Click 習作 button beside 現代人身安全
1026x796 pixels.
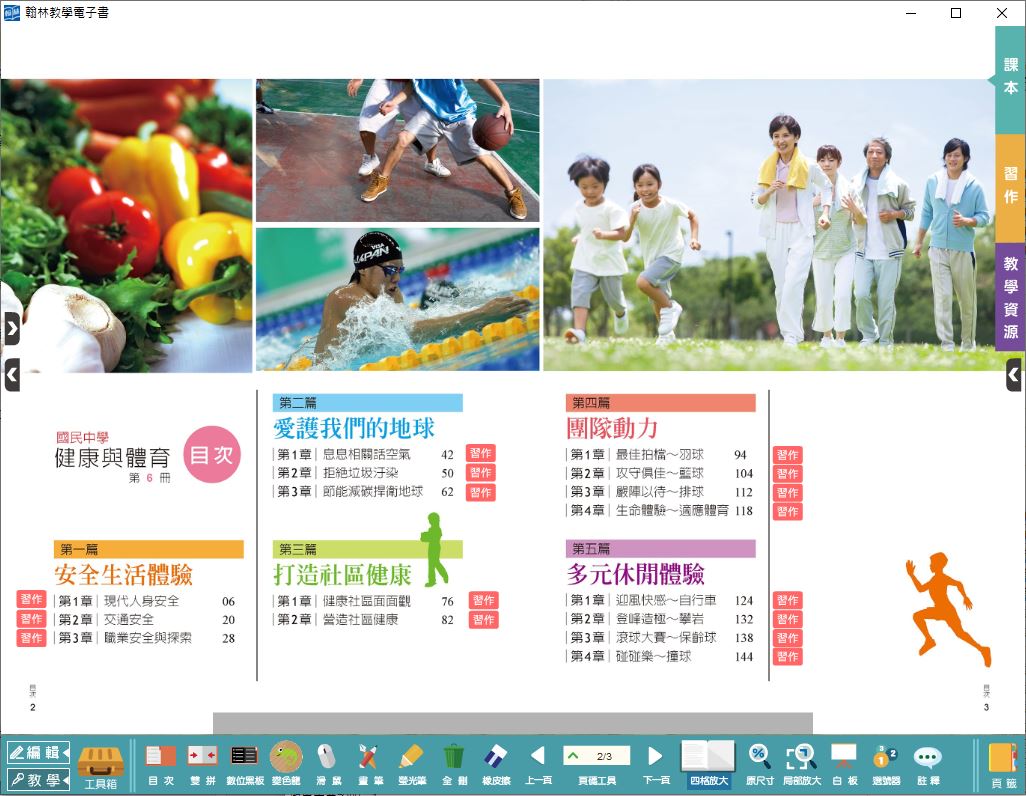(31, 600)
